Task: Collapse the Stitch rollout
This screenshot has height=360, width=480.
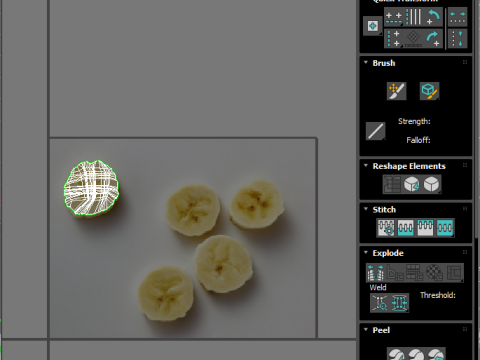Action: point(366,209)
